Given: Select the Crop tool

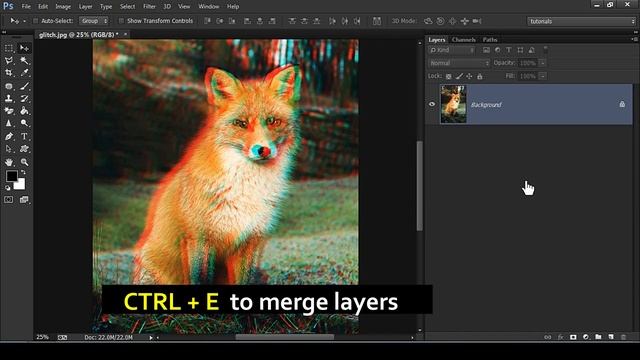Looking at the screenshot, I should pyautogui.click(x=9, y=73).
